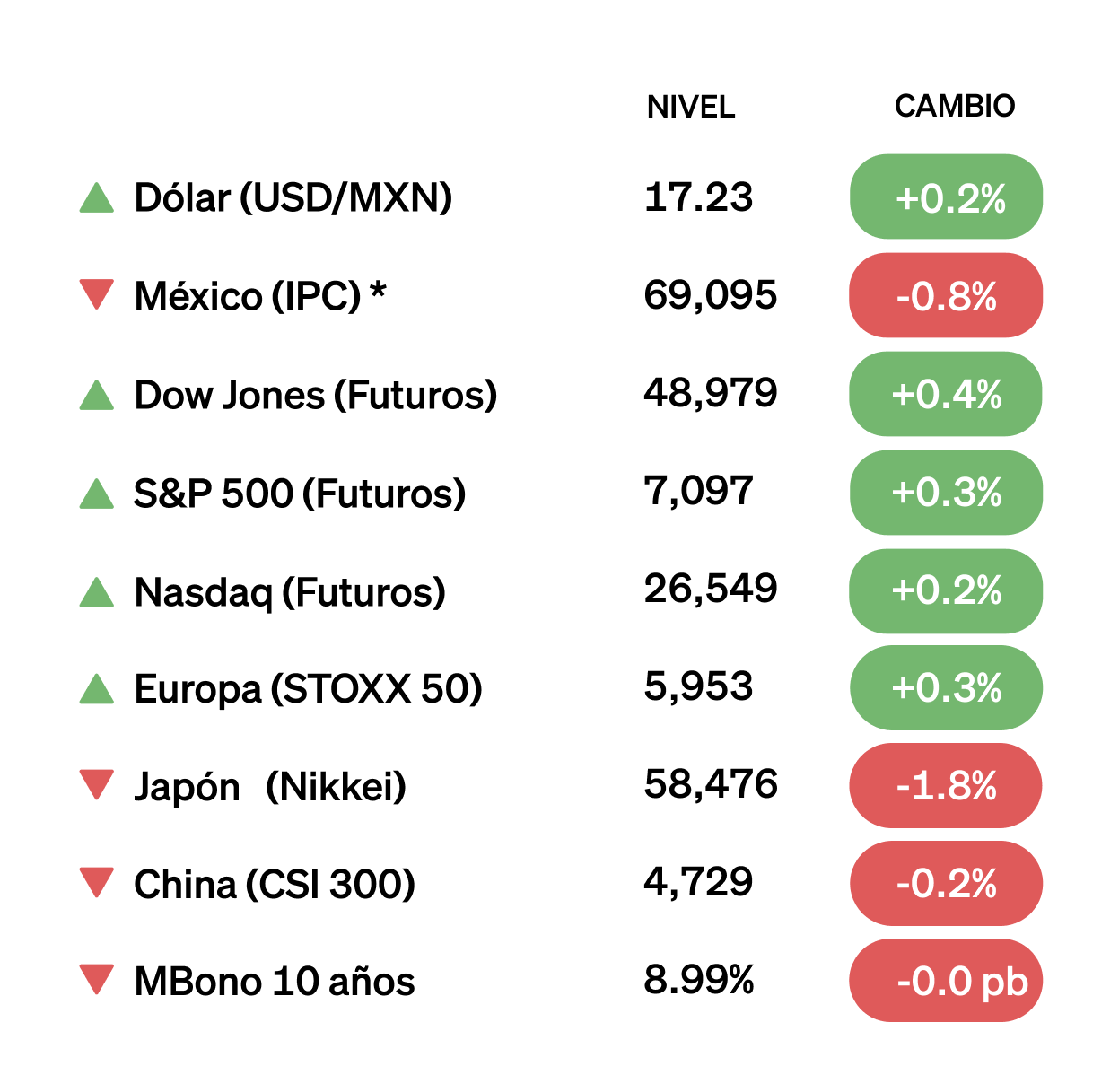
Task: Open the Nasdaq (Futuros) label
Action: (290, 592)
